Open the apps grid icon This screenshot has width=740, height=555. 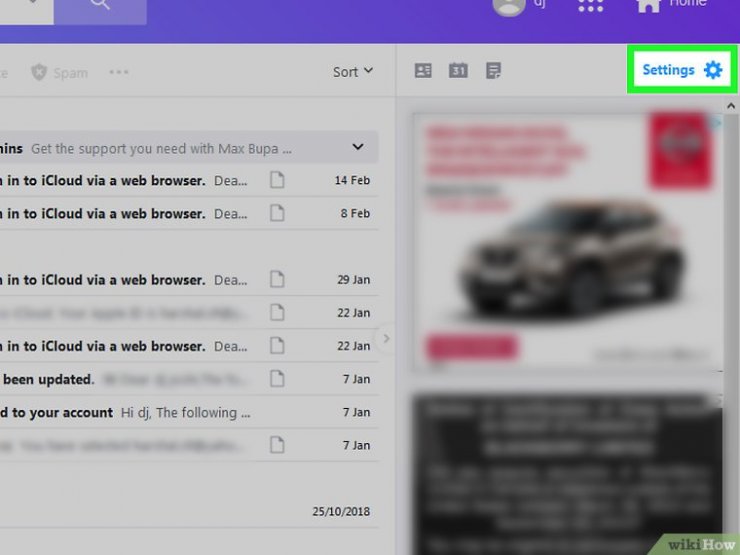590,5
